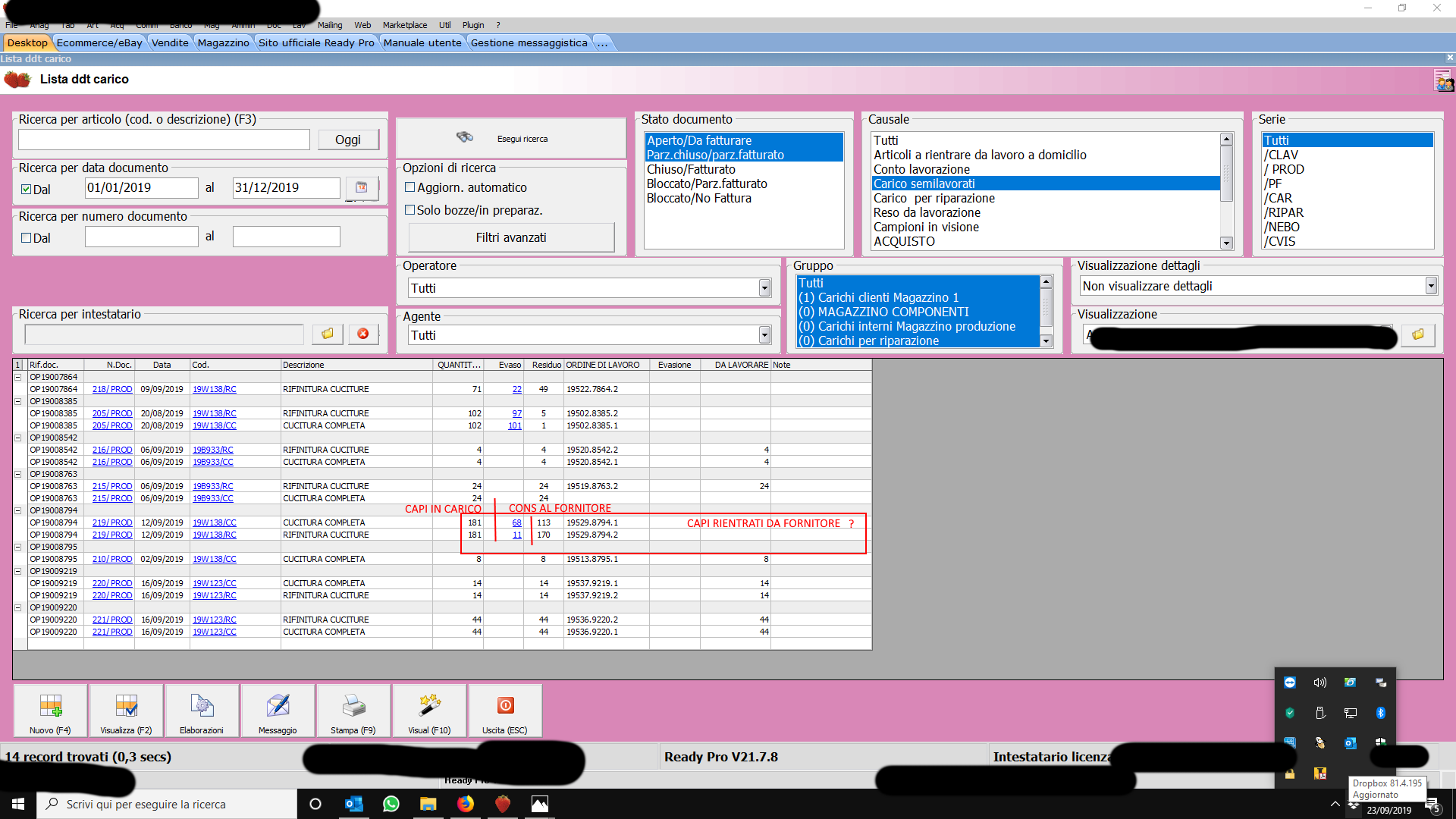The image size is (1456, 819).
Task: Open document link 218/PROD
Action: [112, 389]
